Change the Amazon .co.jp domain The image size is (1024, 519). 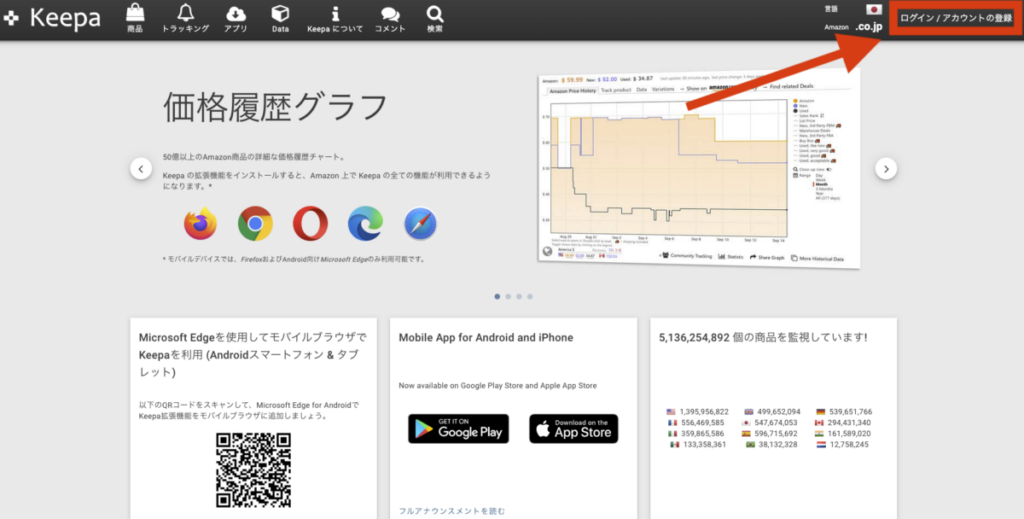pyautogui.click(x=869, y=27)
